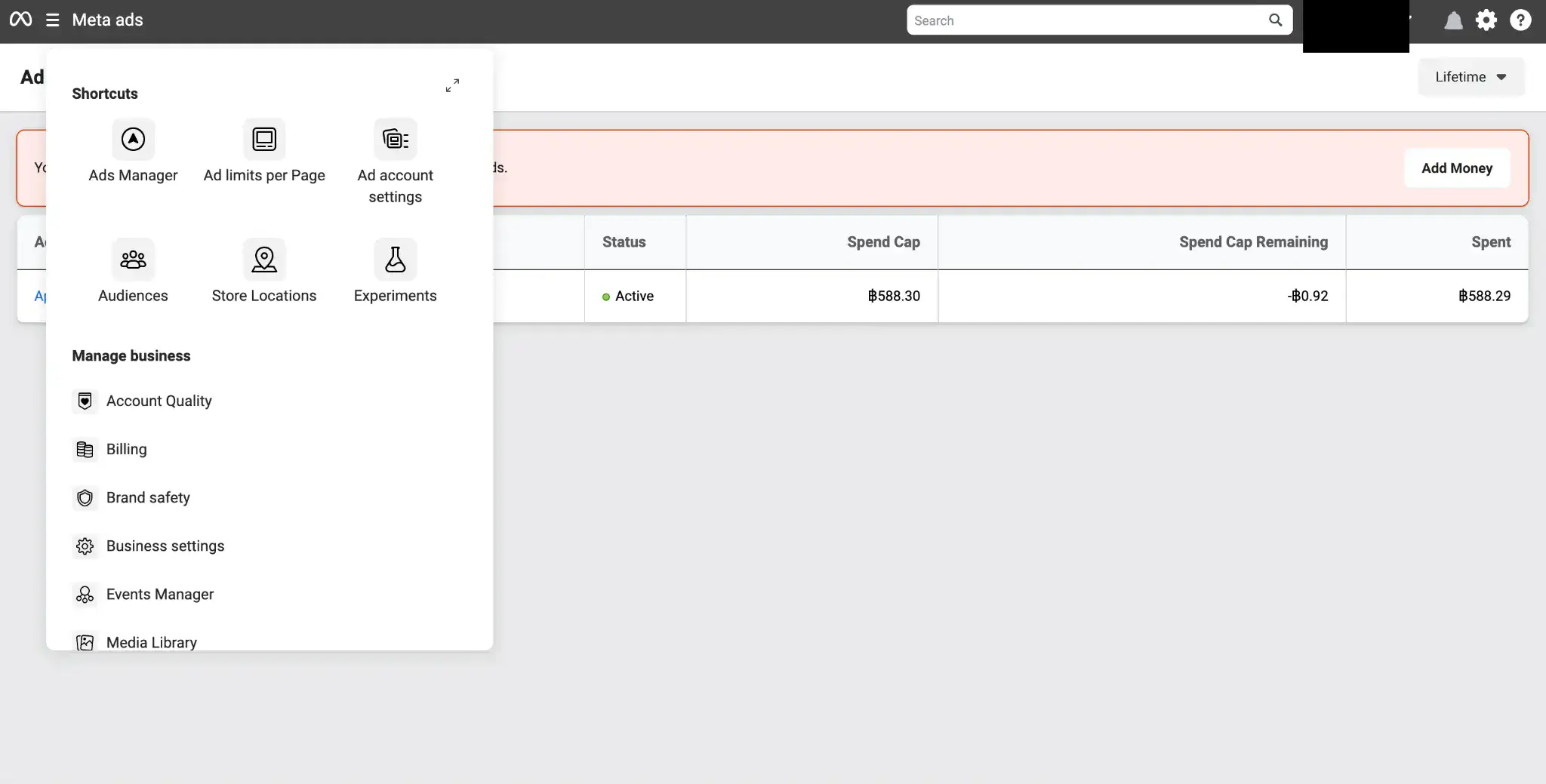Image resolution: width=1546 pixels, height=784 pixels.
Task: Open Store Locations shortcut icon
Action: click(x=264, y=260)
